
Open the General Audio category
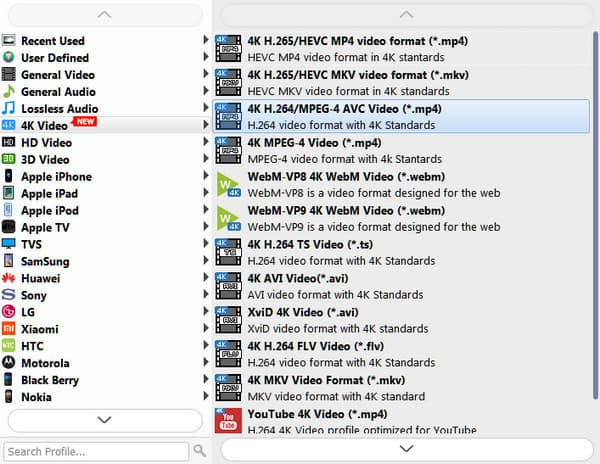coord(106,91)
